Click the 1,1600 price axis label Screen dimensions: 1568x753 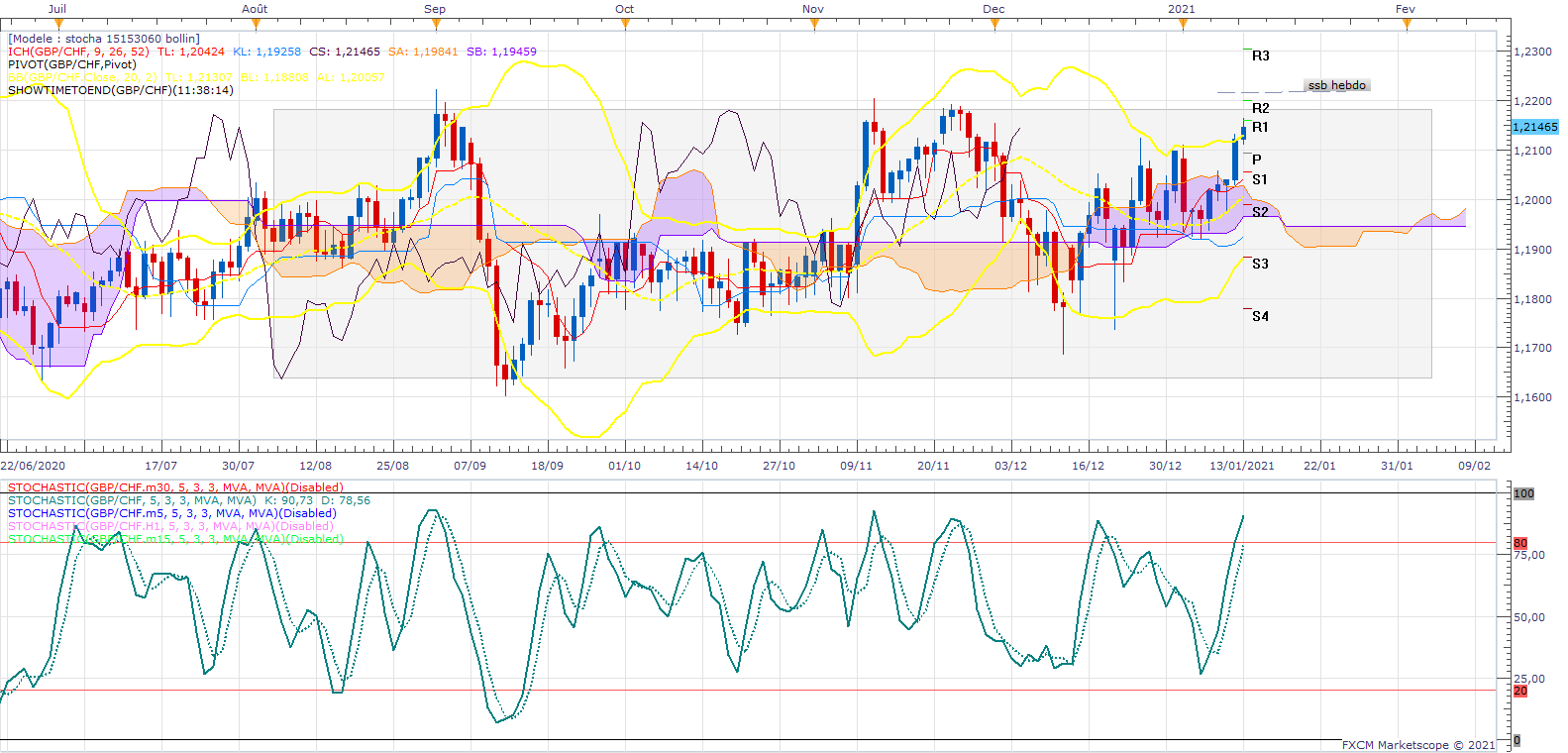click(x=1533, y=397)
